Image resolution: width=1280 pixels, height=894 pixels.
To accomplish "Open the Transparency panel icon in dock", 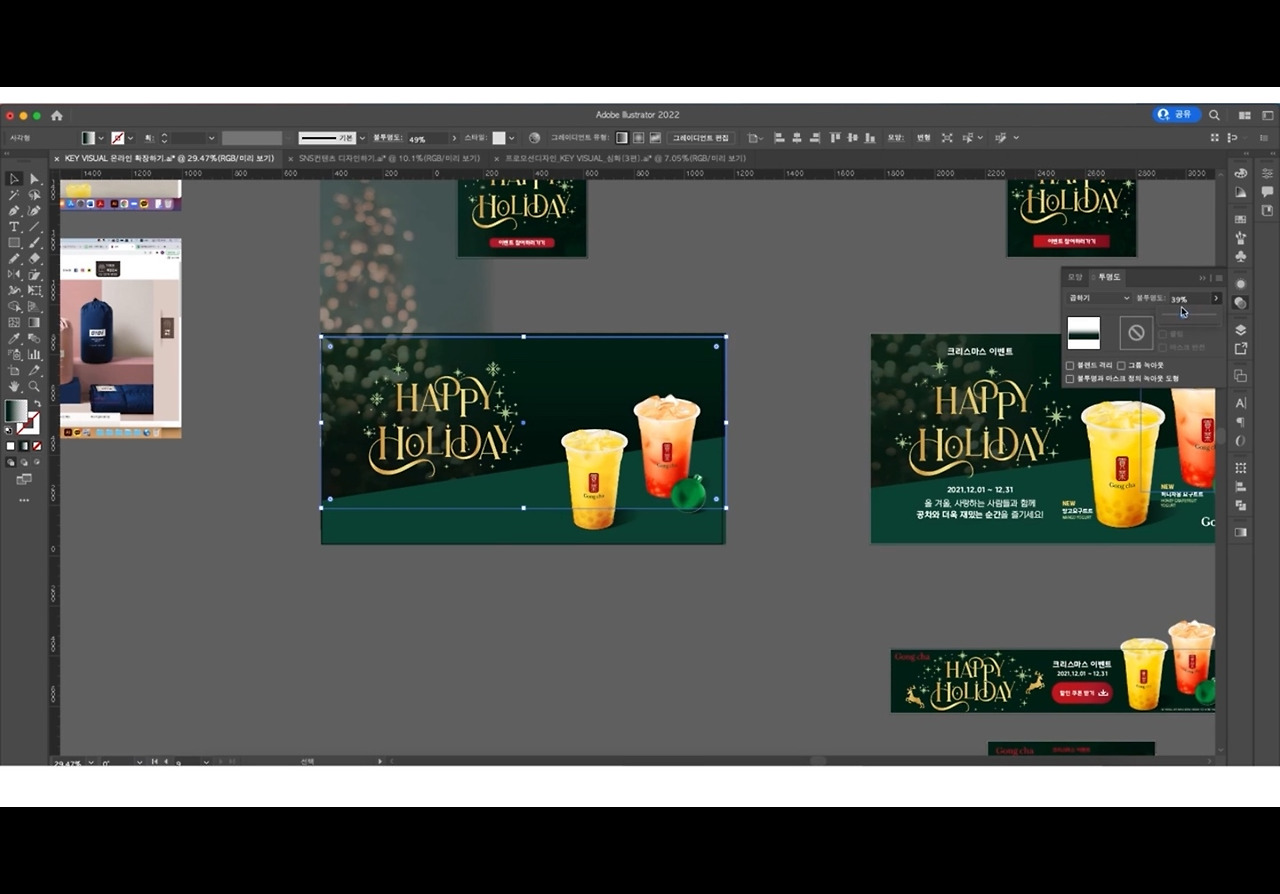I will [1241, 302].
